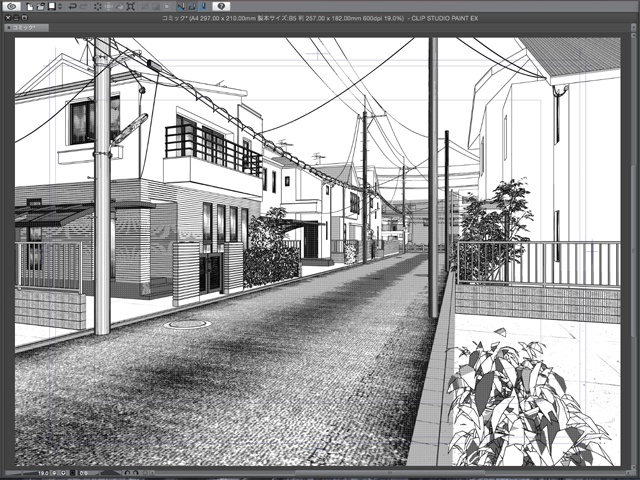This screenshot has width=640, height=480.
Task: Clear selection with the delete icon
Action: 98,6
